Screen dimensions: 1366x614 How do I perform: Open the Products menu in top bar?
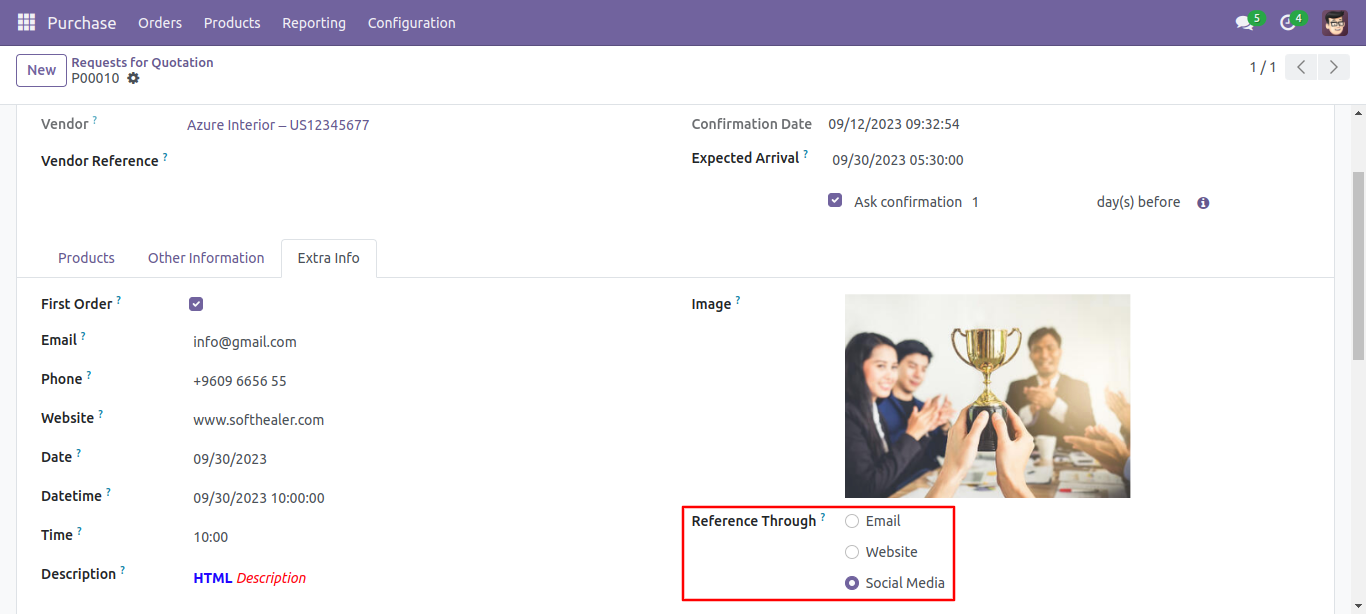point(232,22)
